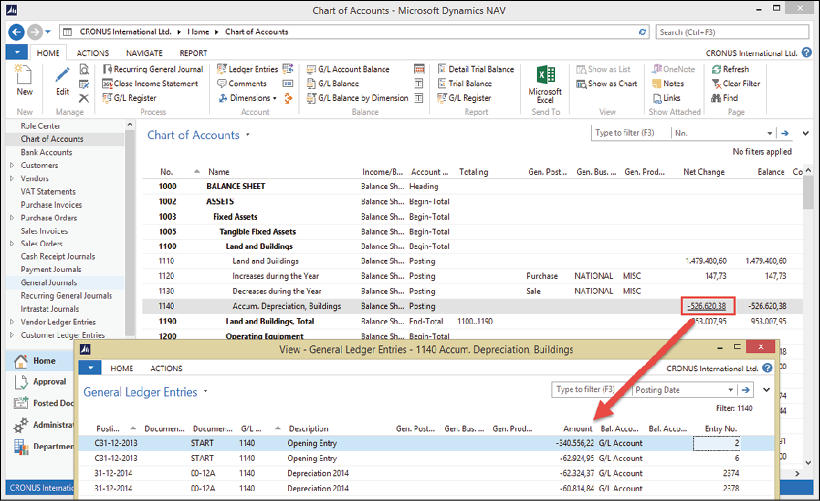The height and width of the screenshot is (501, 820).
Task: Open the General Ledger Entries title dropdown
Action: [206, 392]
